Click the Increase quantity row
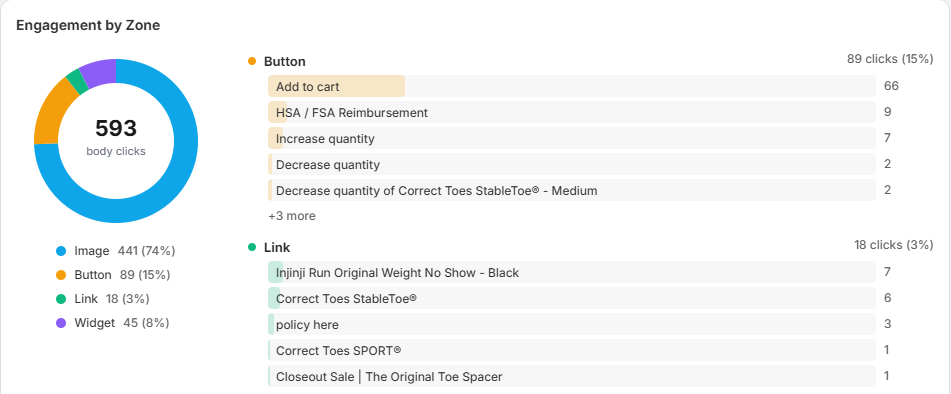This screenshot has width=951, height=394. [x=571, y=138]
